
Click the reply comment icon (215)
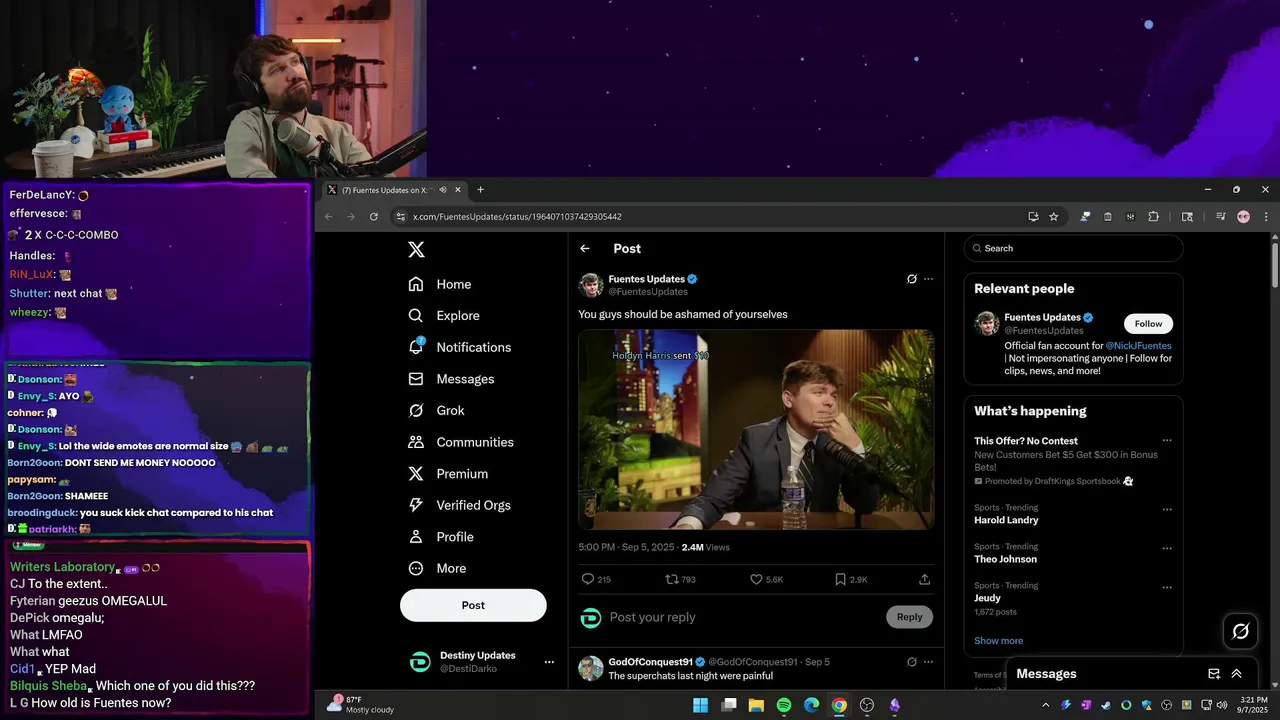588,579
